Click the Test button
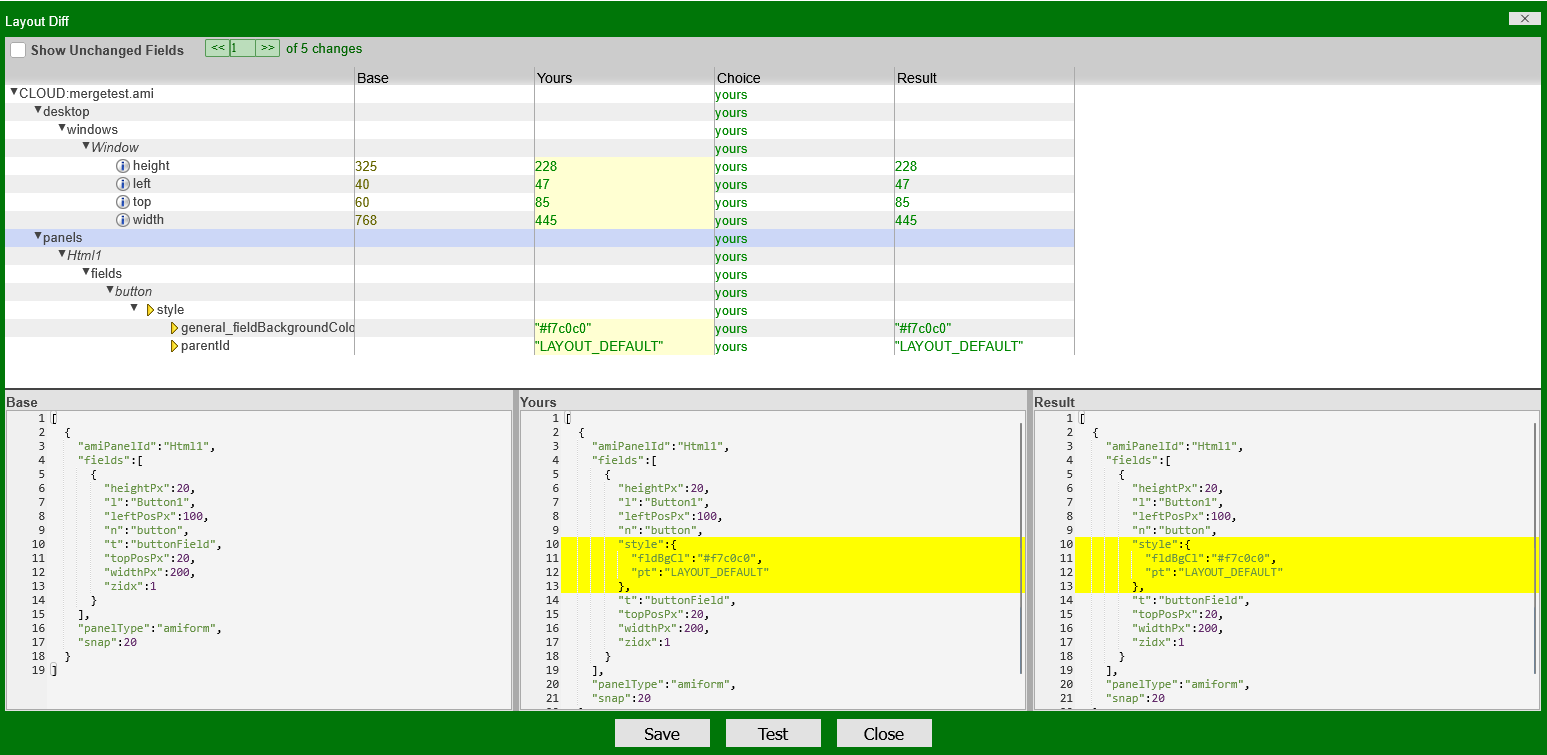Image resolution: width=1547 pixels, height=755 pixels. pyautogui.click(x=773, y=732)
